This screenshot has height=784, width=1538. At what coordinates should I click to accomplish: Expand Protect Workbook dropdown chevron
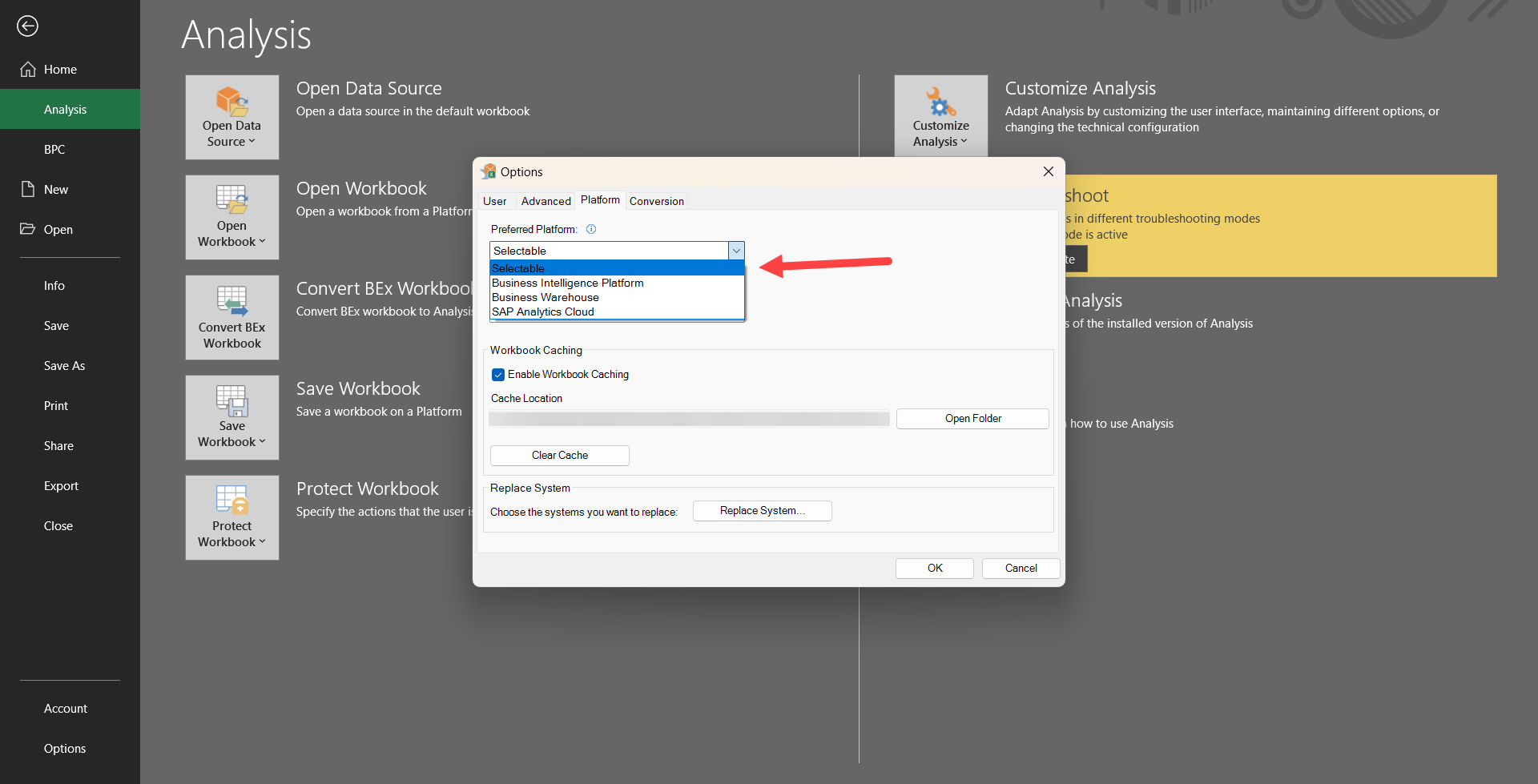262,542
